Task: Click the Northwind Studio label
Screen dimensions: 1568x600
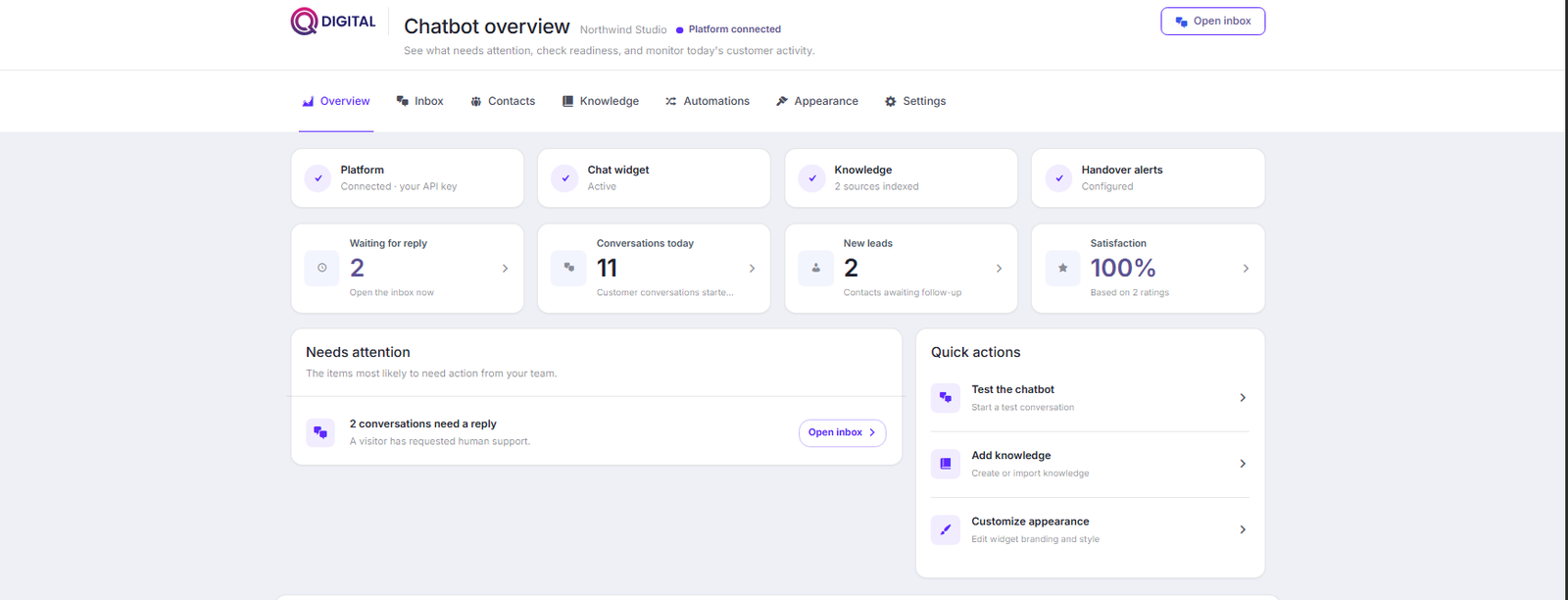Action: click(623, 30)
